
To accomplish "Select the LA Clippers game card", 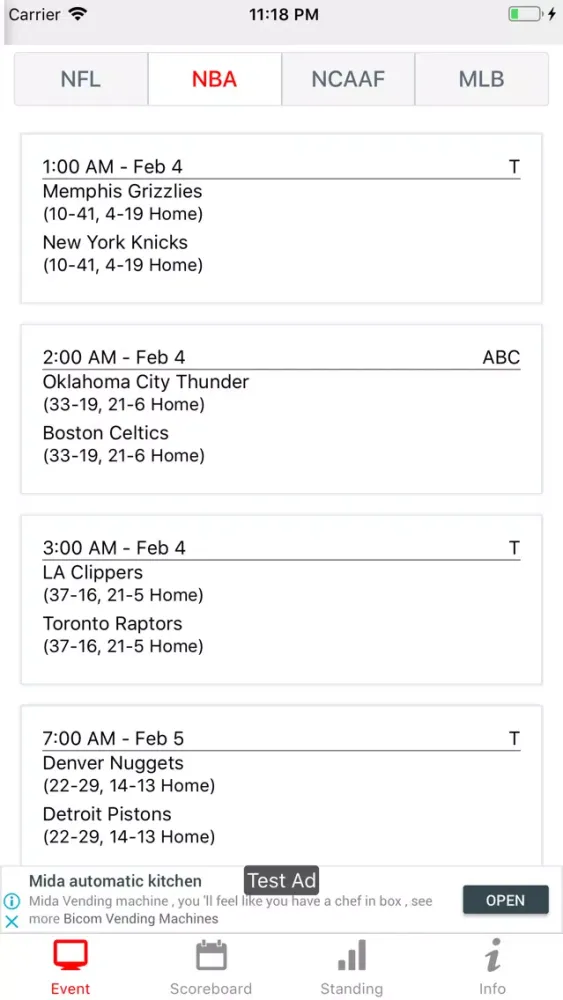I will (281, 599).
